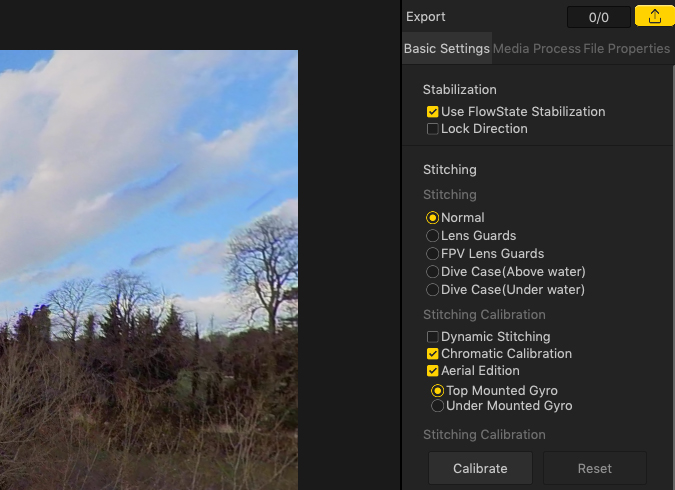The height and width of the screenshot is (490, 675).
Task: Switch to the Basic Settings tab
Action: click(x=447, y=49)
